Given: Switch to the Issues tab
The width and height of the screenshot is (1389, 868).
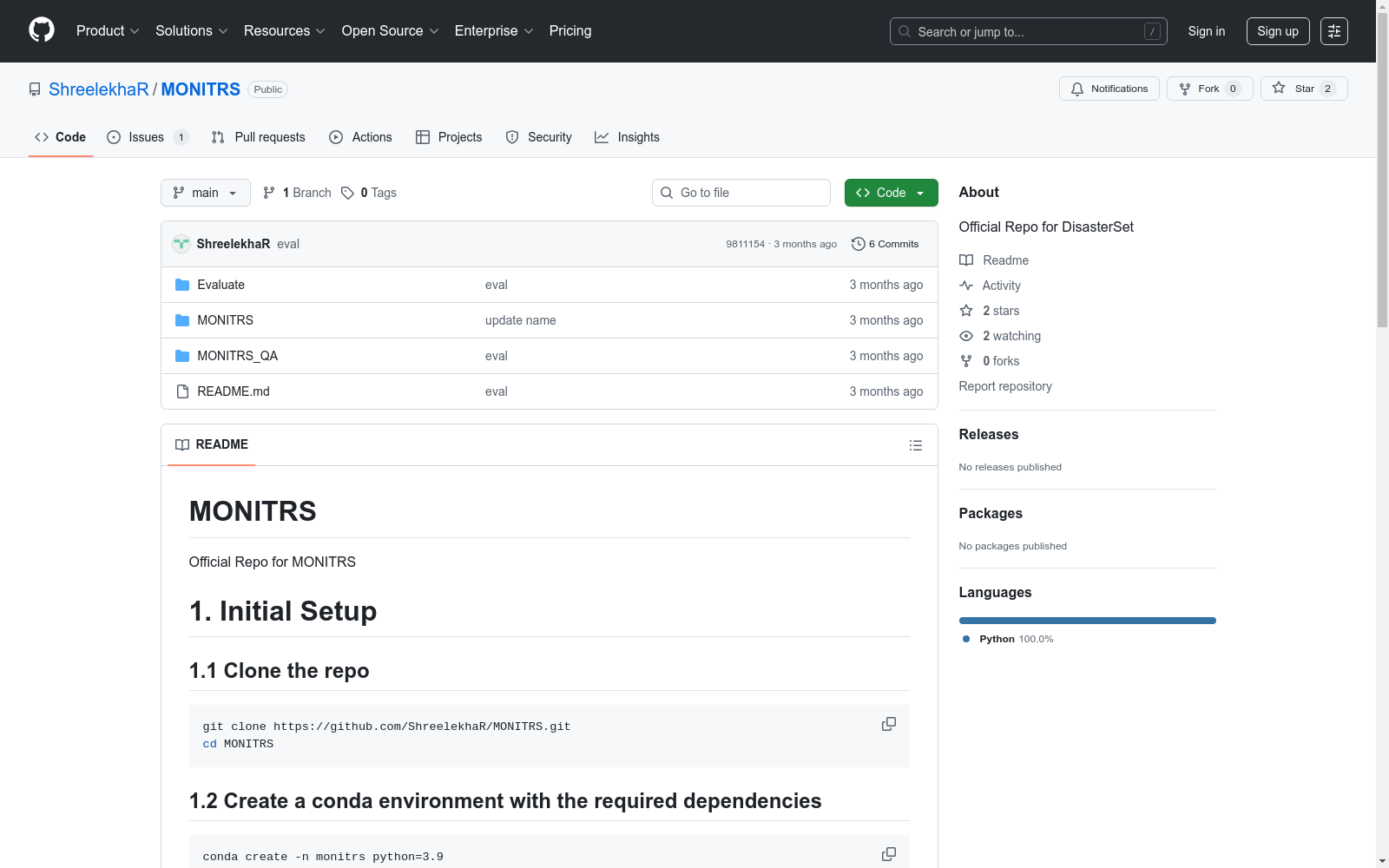Looking at the screenshot, I should pyautogui.click(x=148, y=137).
